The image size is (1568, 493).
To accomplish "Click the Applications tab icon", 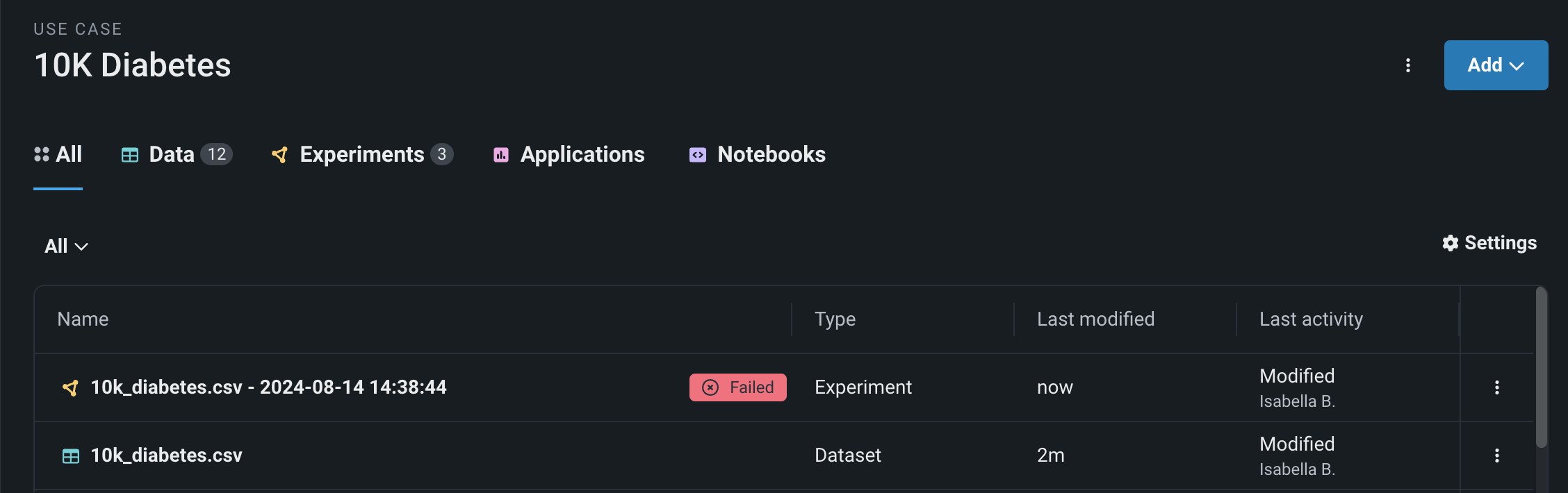I will point(501,155).
